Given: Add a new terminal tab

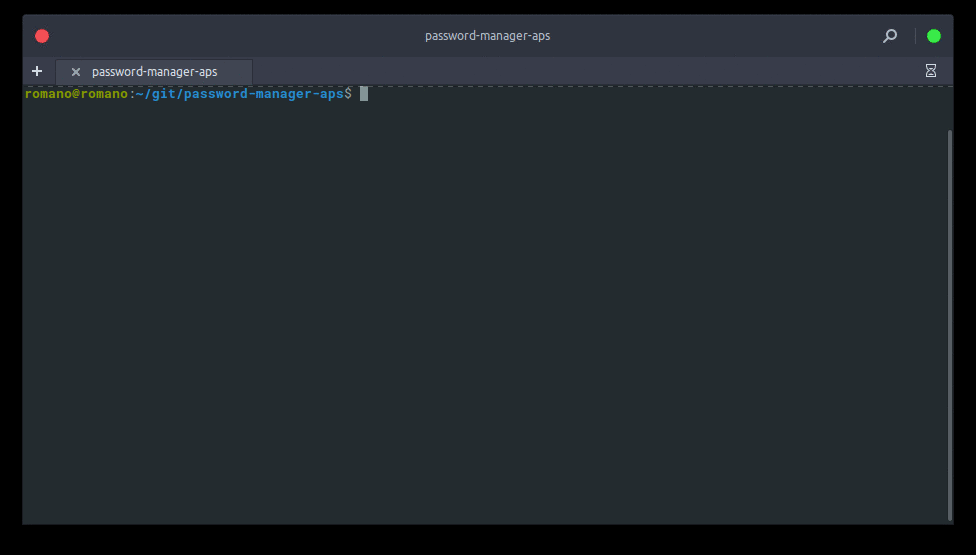Looking at the screenshot, I should [x=37, y=71].
